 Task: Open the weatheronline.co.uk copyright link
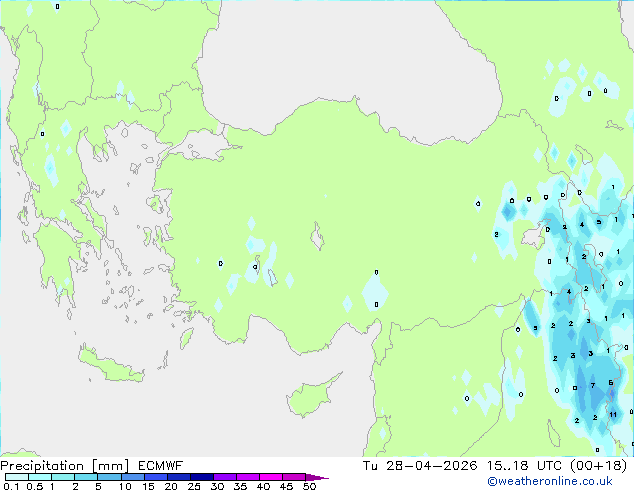click(x=550, y=481)
